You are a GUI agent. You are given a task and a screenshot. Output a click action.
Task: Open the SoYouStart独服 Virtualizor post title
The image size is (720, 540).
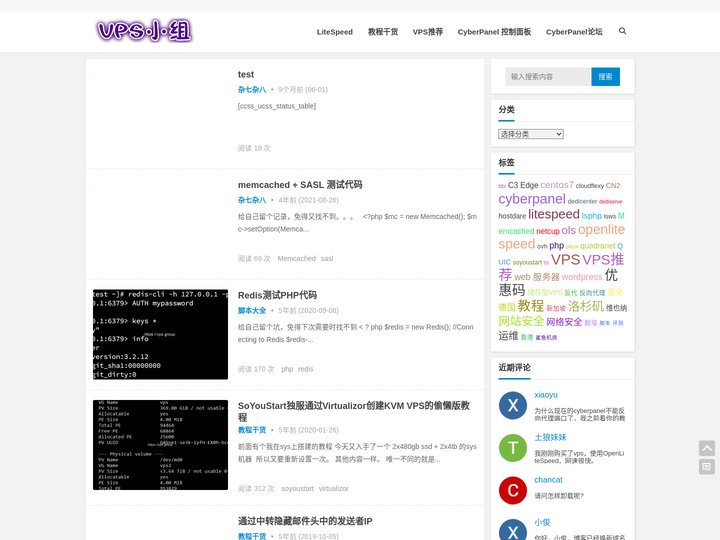[353, 411]
